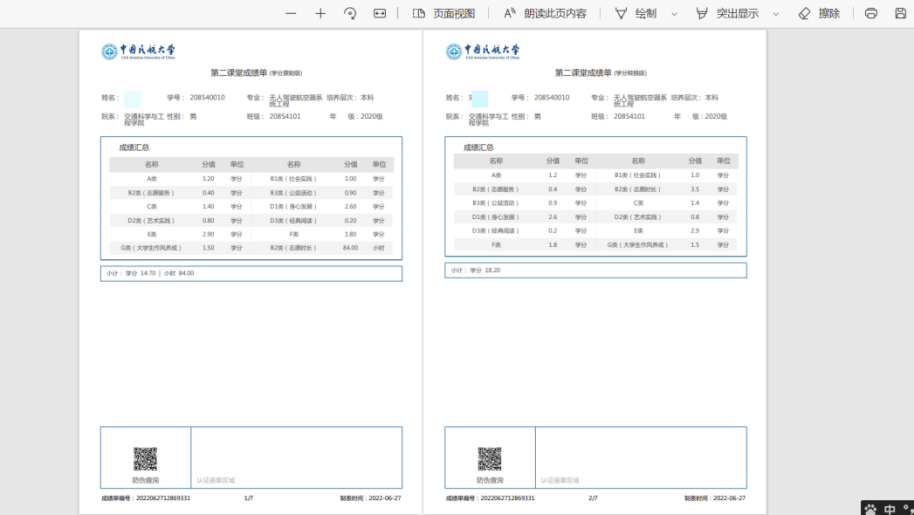Click the zoom in plus icon
This screenshot has width=914, height=515.
click(x=320, y=13)
